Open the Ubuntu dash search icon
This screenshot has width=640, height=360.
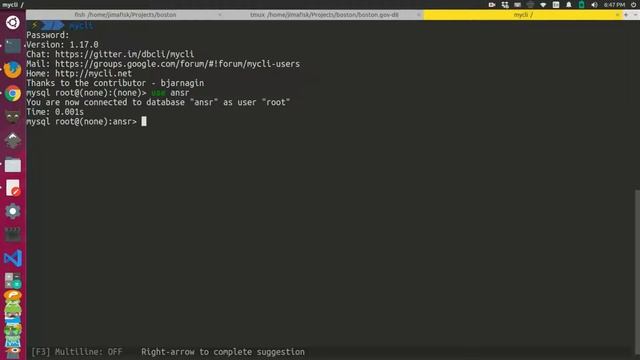coord(13,22)
